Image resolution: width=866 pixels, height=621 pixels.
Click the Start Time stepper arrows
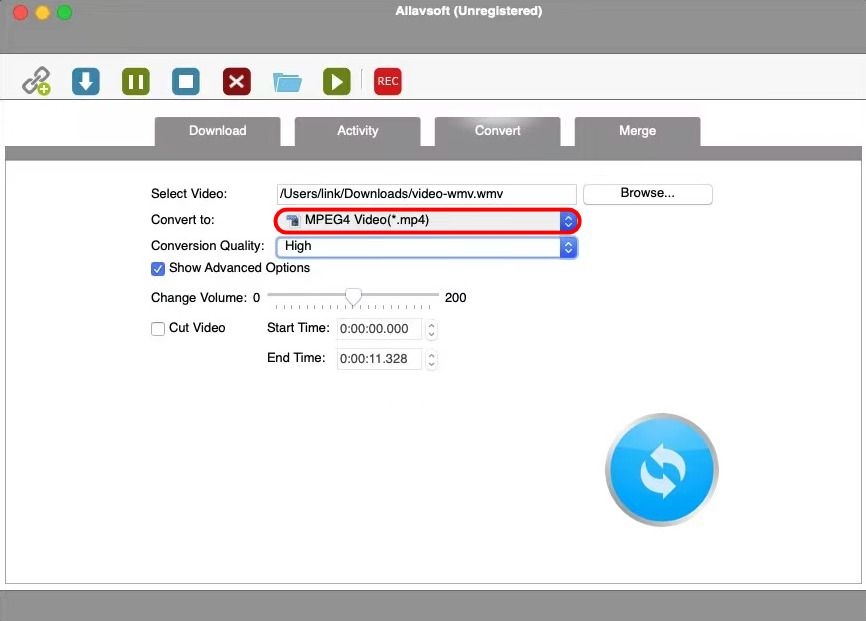pyautogui.click(x=432, y=329)
